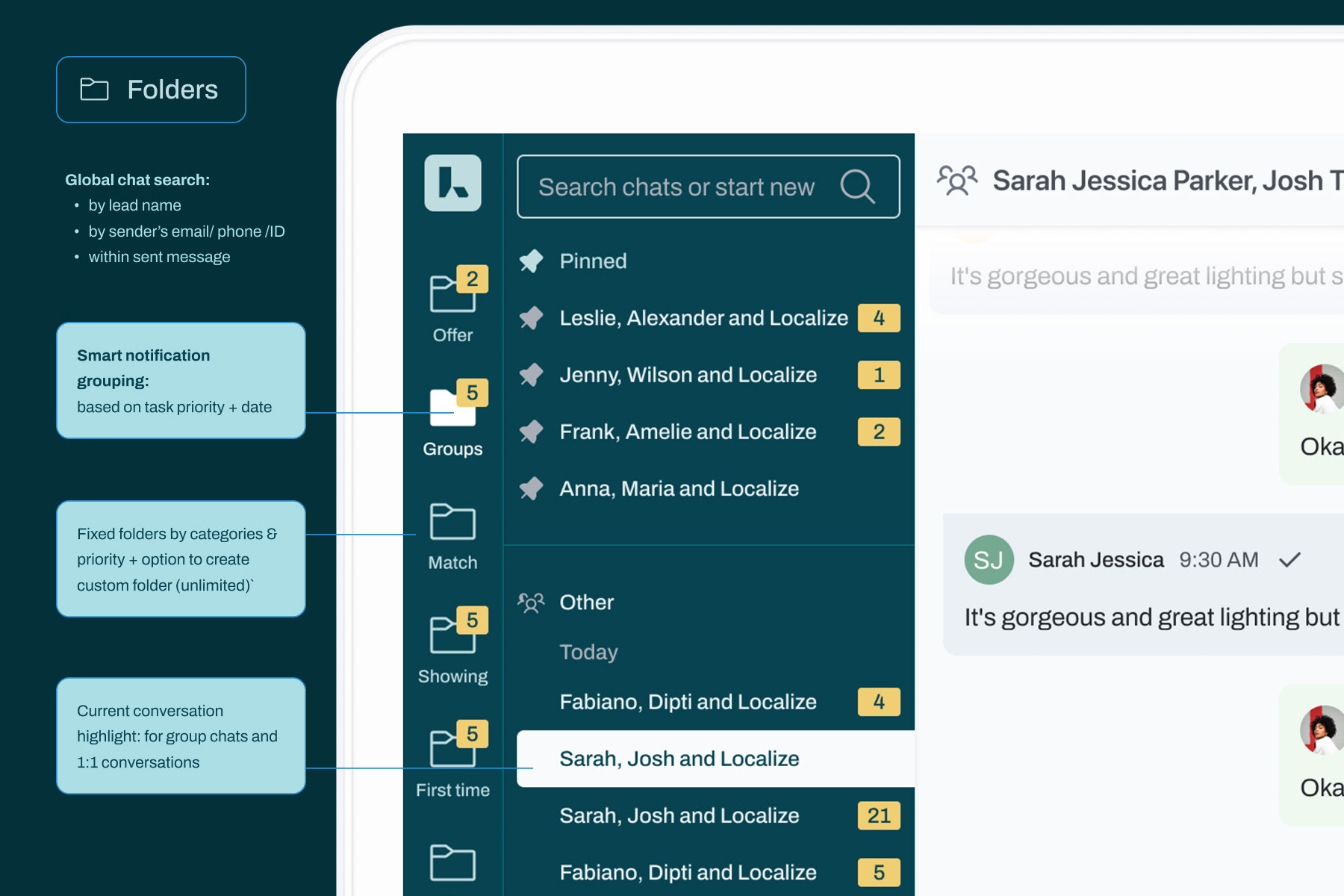Viewport: 1344px width, 896px height.
Task: Select highlighted Sarah, Josh and Localize chat
Action: pyautogui.click(x=715, y=759)
